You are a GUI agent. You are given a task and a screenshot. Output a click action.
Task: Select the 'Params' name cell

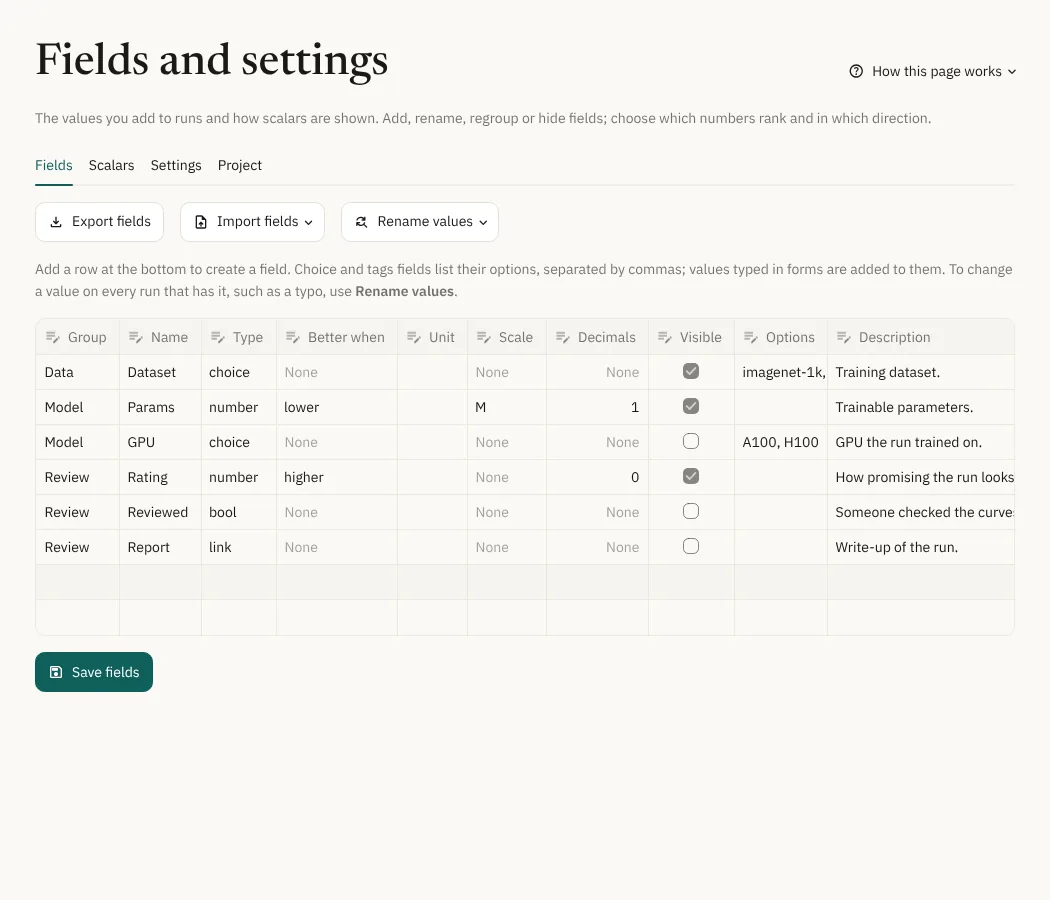(x=161, y=407)
